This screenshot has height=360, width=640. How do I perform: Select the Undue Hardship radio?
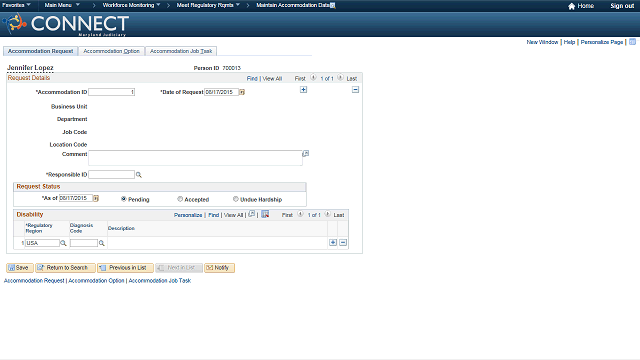tap(236, 199)
